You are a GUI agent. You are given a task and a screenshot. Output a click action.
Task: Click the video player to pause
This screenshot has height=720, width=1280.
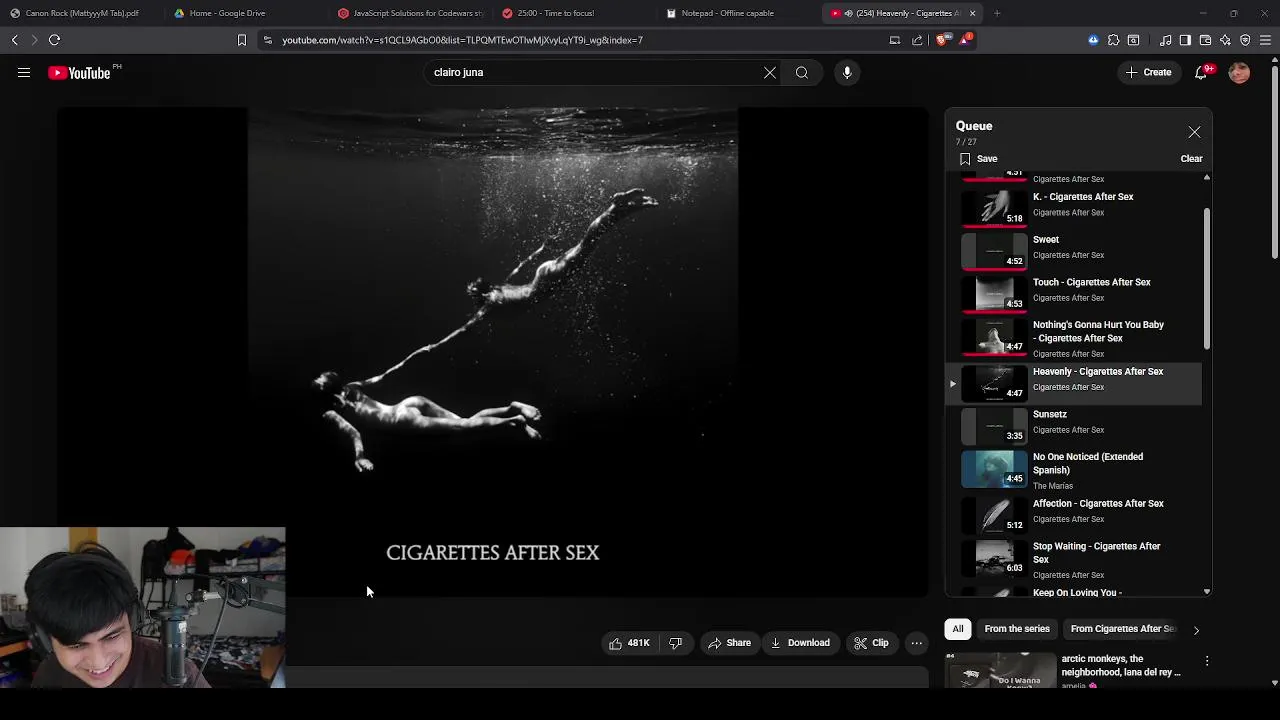[x=492, y=352]
